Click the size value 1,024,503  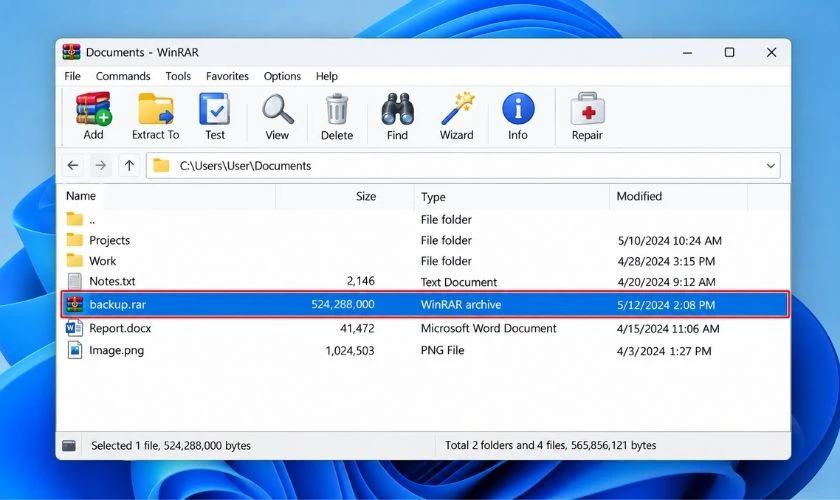tap(350, 350)
